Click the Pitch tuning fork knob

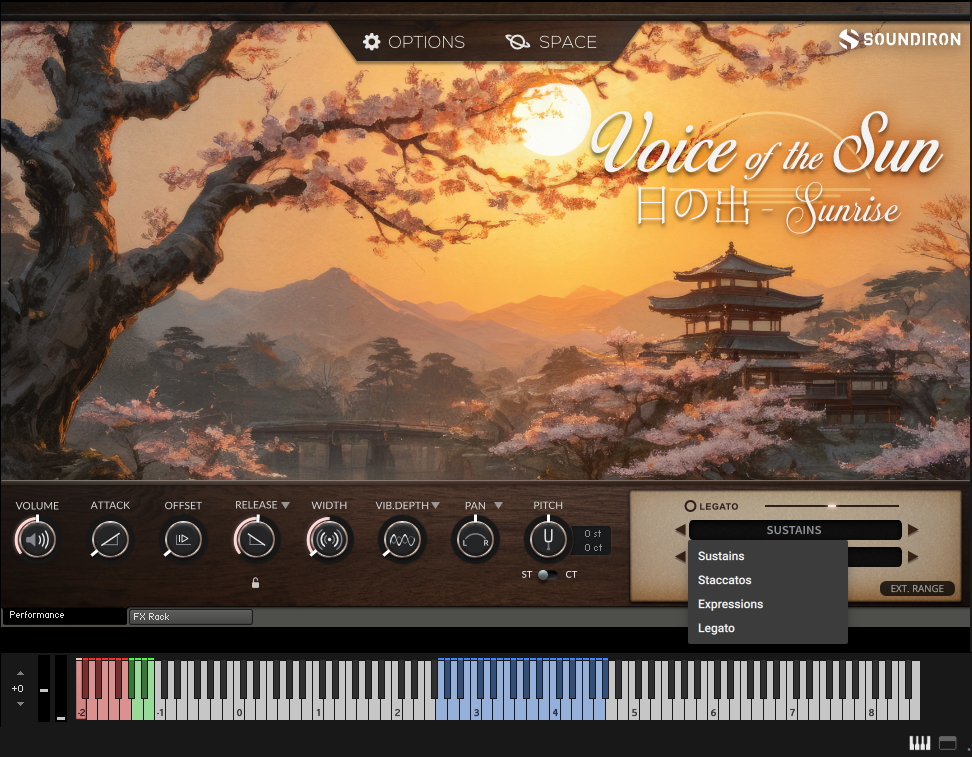pos(548,541)
